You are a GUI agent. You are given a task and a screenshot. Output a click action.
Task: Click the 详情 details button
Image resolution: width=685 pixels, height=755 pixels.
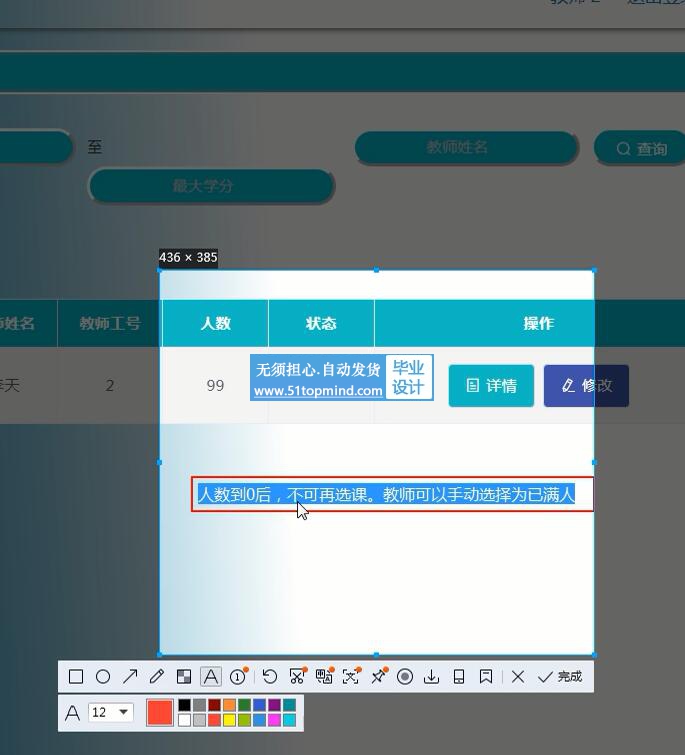491,386
